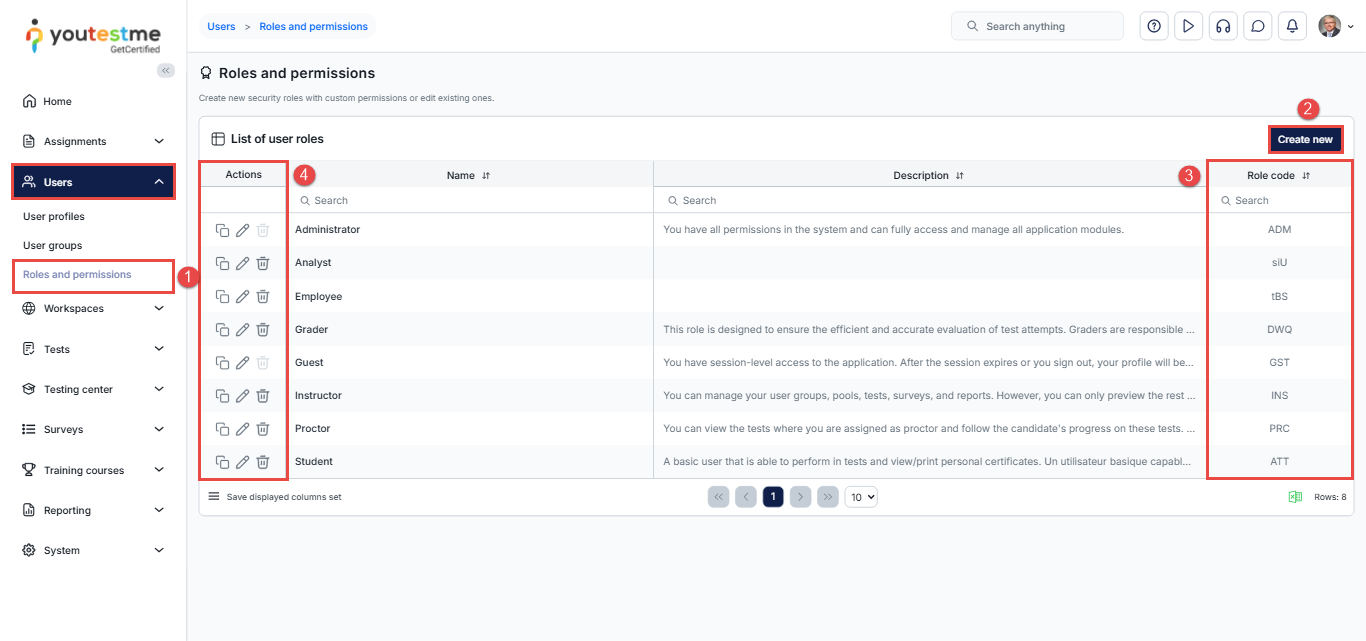Export the roles list to Excel
The width and height of the screenshot is (1366, 641).
click(1295, 497)
